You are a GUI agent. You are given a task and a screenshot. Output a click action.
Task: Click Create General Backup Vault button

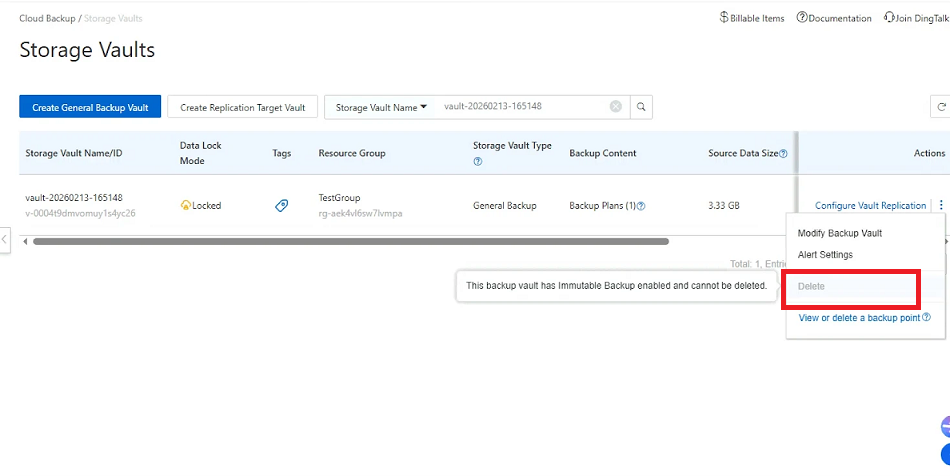[x=90, y=107]
